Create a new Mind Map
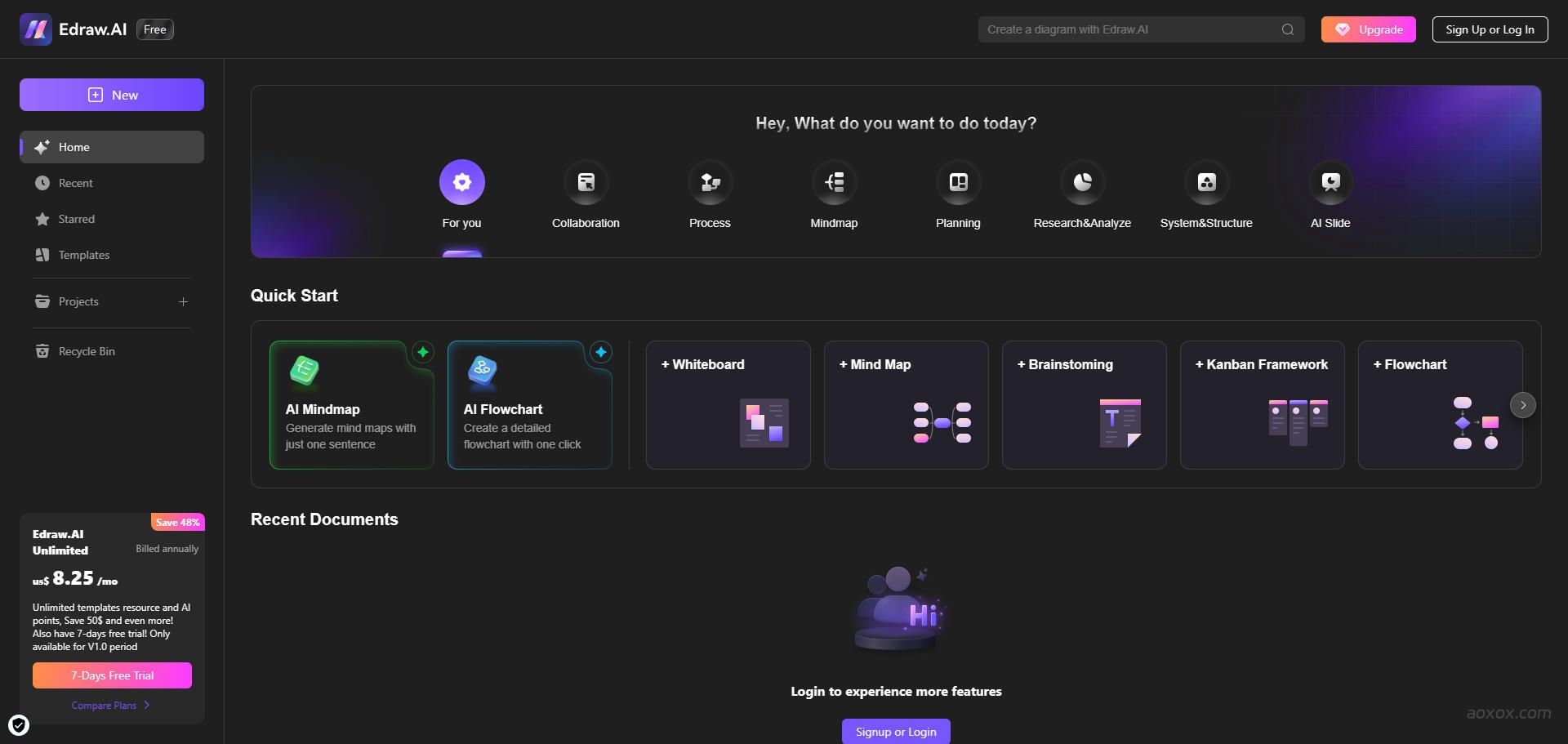Viewport: 1568px width, 744px height. pos(906,405)
